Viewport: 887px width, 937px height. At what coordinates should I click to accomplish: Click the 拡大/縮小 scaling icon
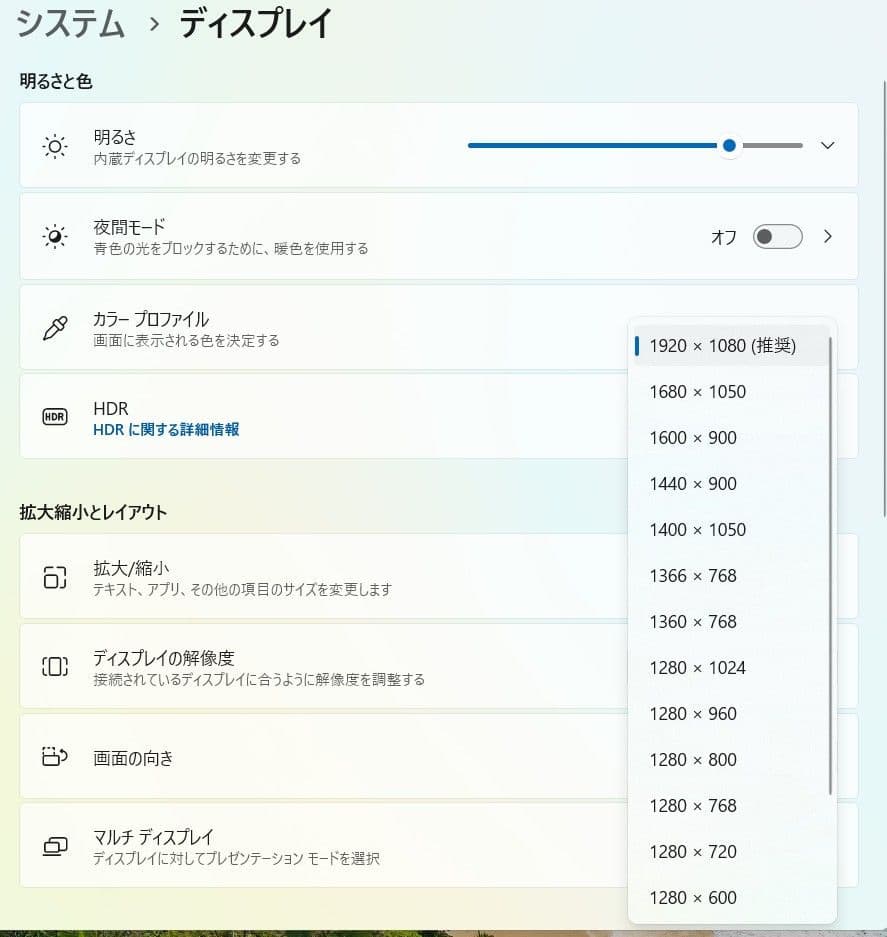coord(55,576)
